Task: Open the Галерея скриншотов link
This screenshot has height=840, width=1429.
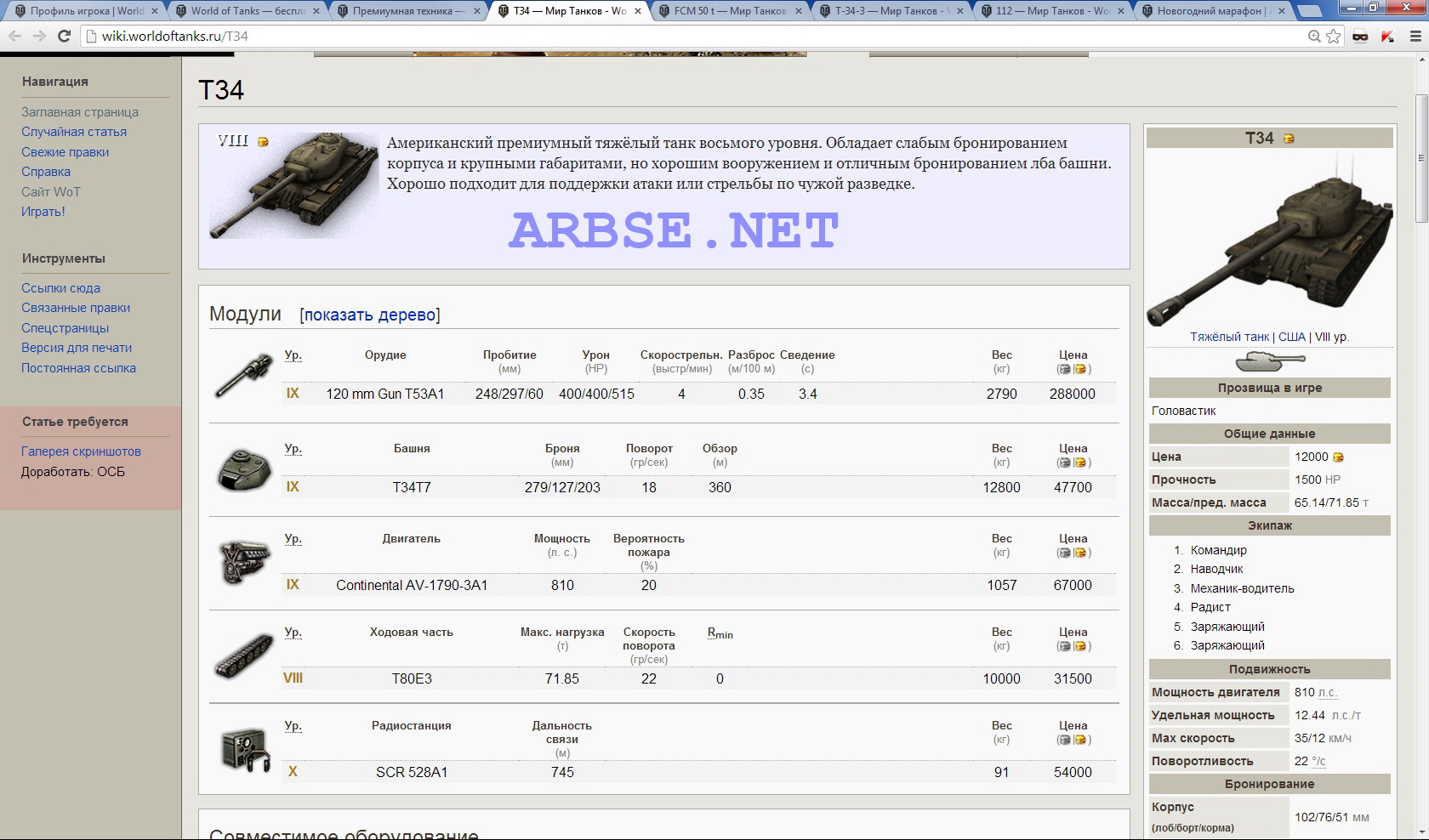Action: (81, 451)
